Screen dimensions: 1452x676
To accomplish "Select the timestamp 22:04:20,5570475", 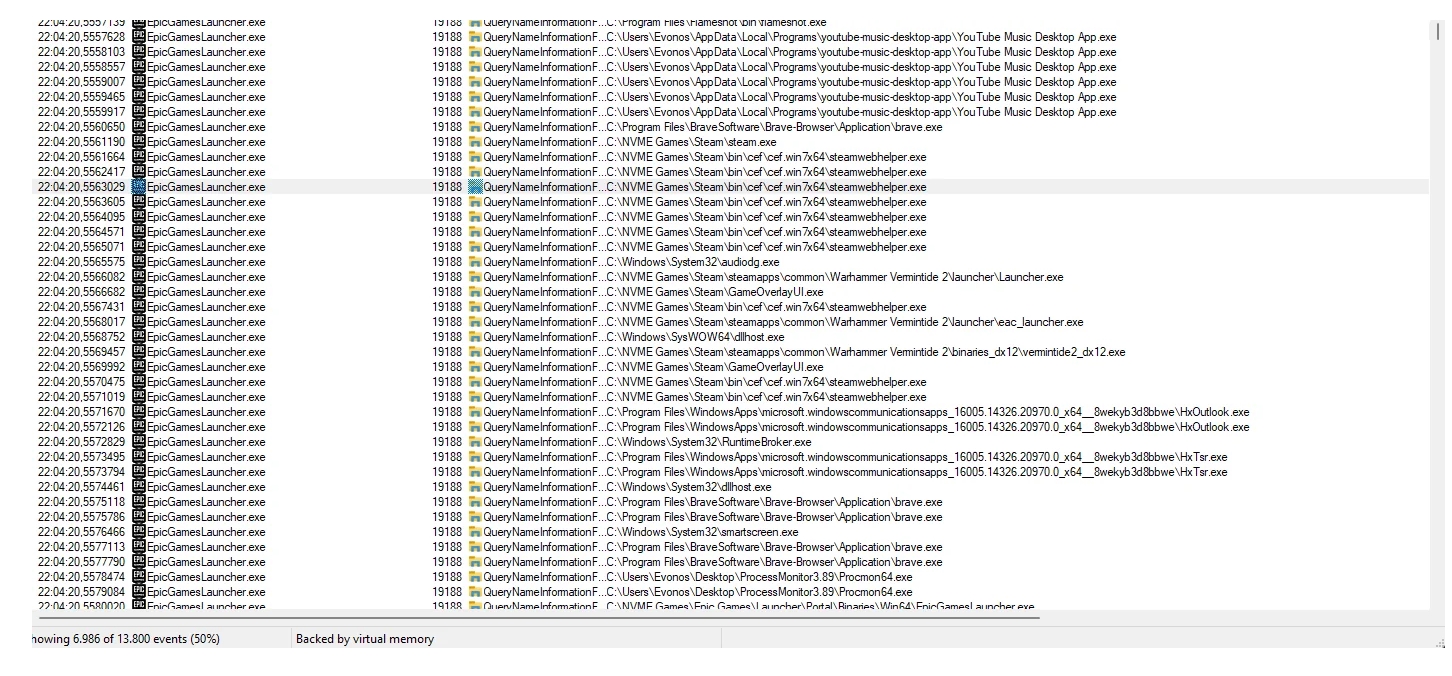I will pyautogui.click(x=82, y=382).
